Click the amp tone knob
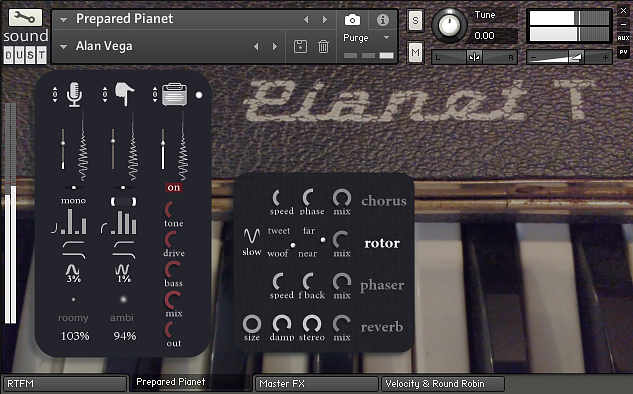This screenshot has height=394, width=633. (170, 210)
